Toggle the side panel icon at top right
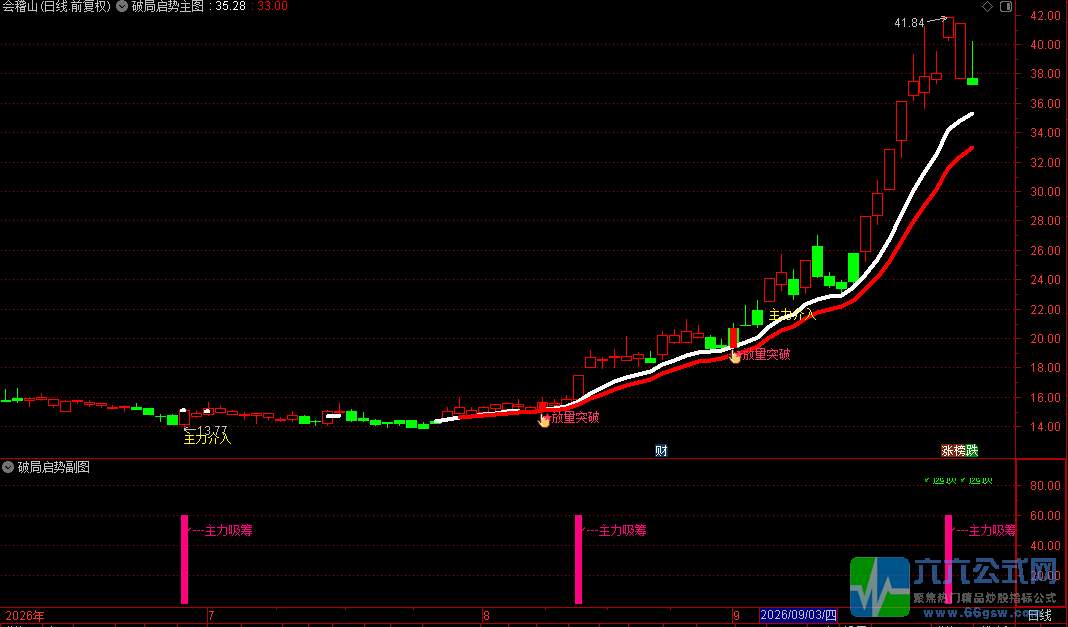 click(x=1006, y=7)
